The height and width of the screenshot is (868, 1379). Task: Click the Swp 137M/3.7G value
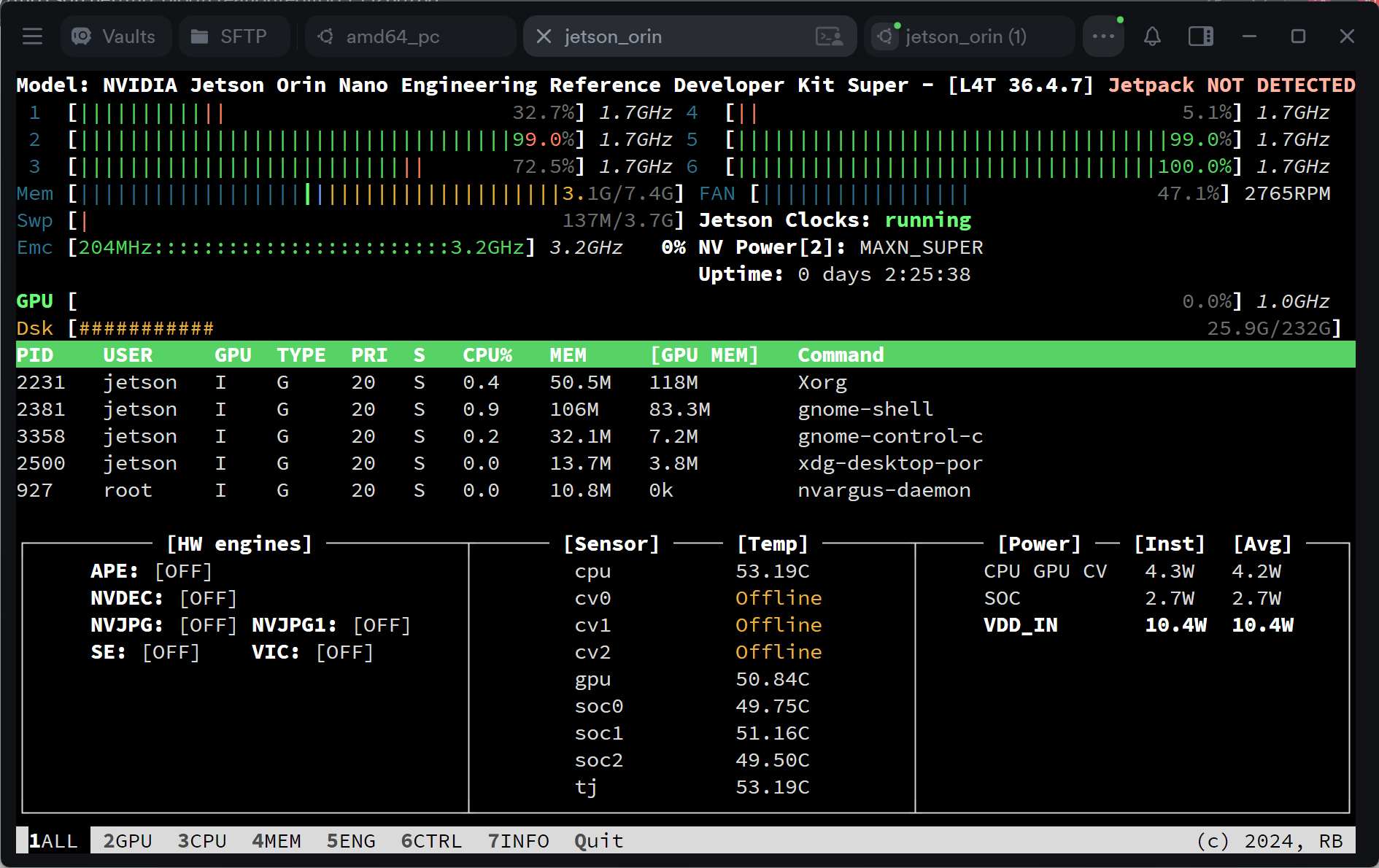pos(617,220)
